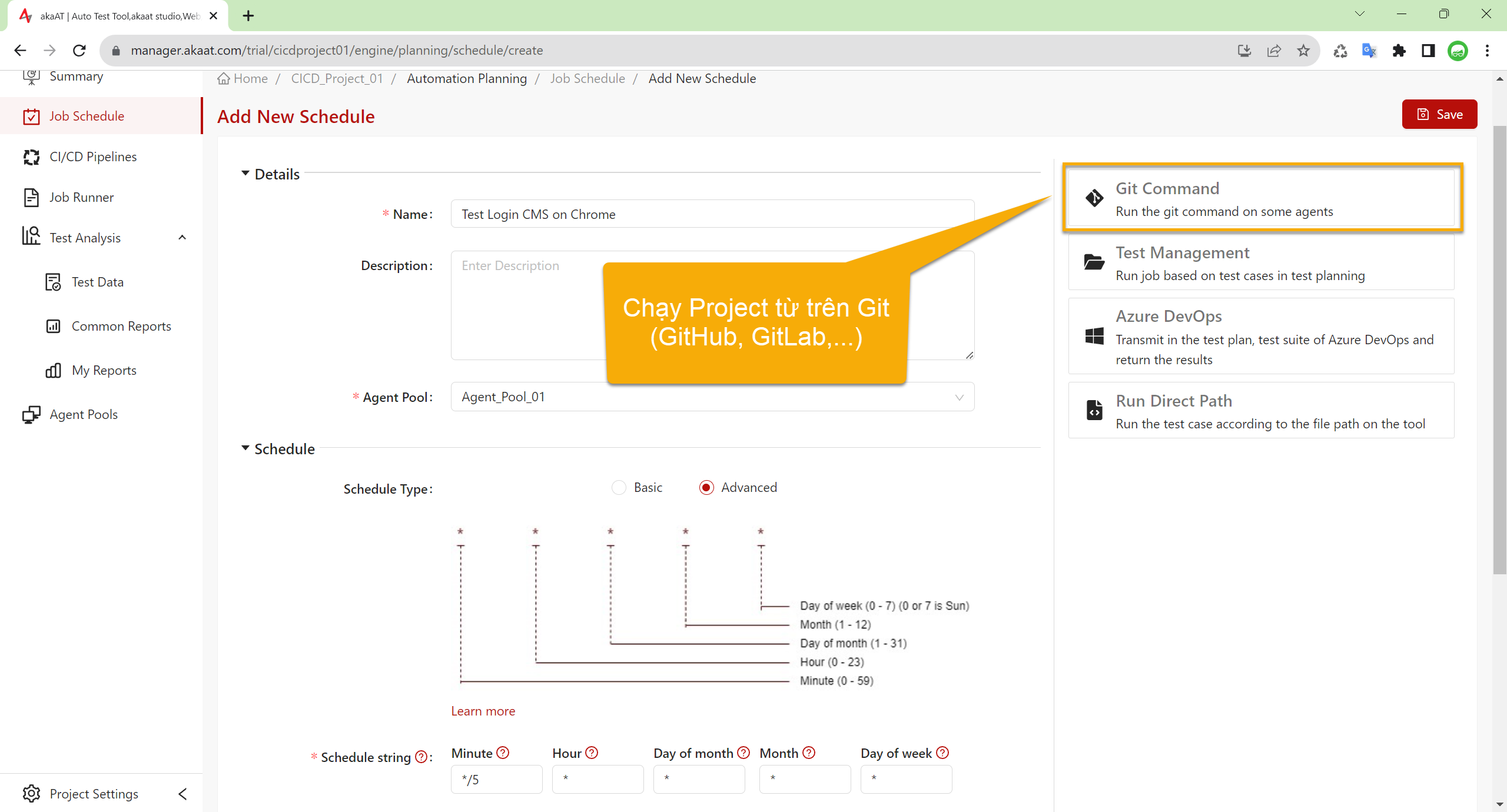This screenshot has width=1507, height=812.
Task: Open Common Reports in sidebar
Action: (121, 326)
